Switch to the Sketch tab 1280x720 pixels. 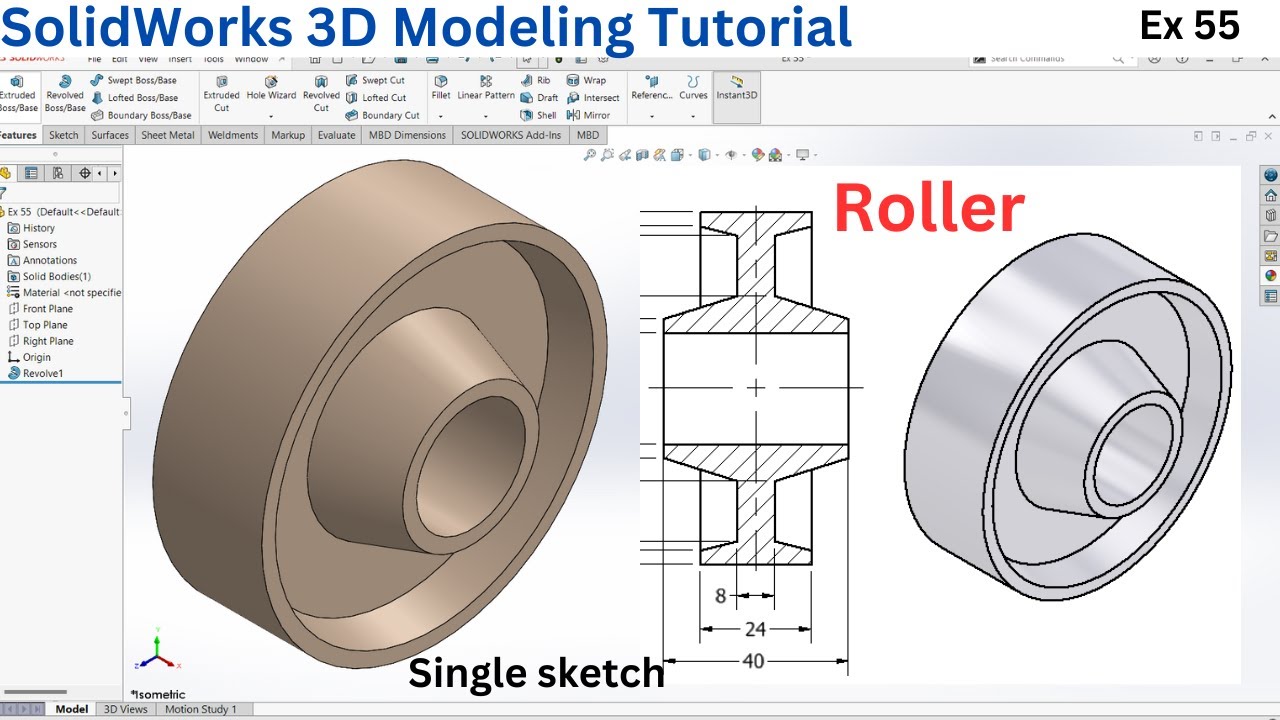63,135
